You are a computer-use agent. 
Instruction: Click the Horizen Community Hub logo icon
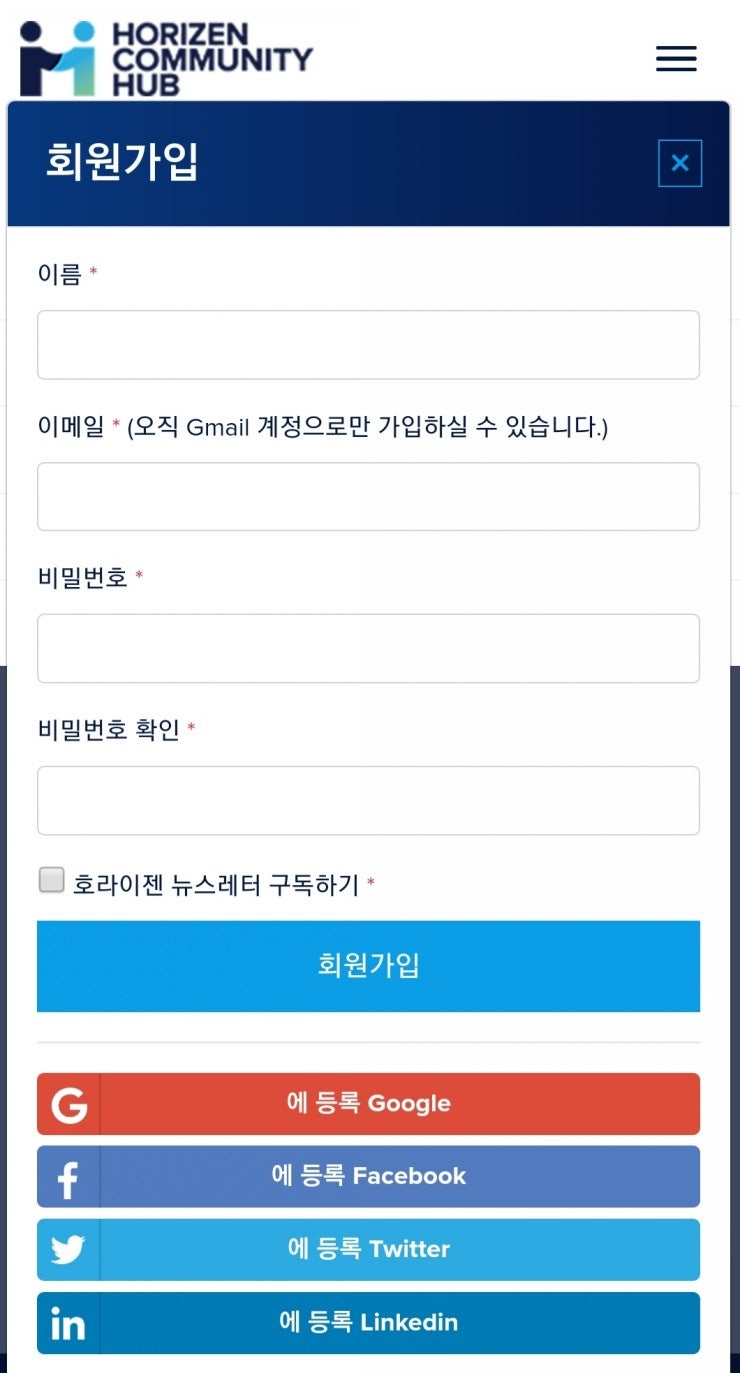pos(60,55)
